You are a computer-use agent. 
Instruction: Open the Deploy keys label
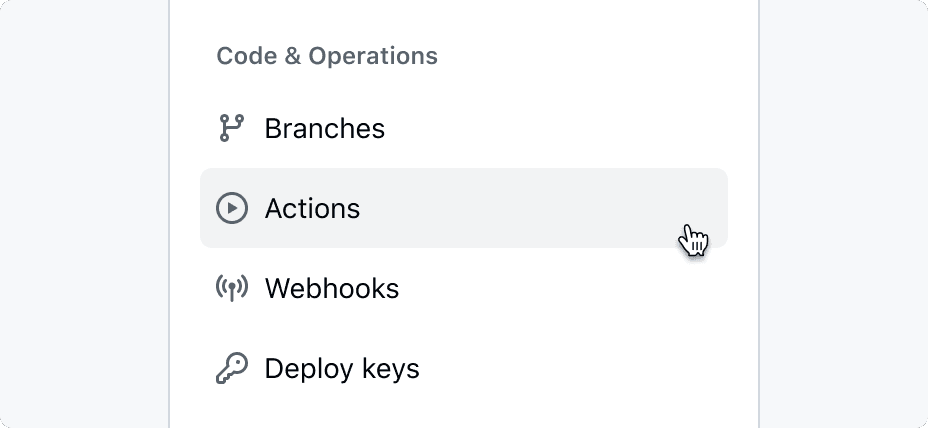pyautogui.click(x=341, y=369)
